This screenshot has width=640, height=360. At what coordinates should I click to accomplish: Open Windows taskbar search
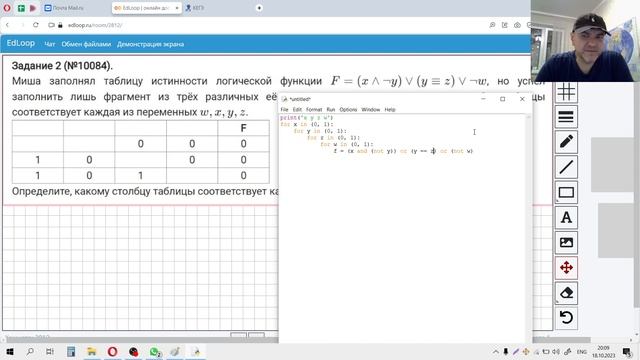(x=30, y=351)
